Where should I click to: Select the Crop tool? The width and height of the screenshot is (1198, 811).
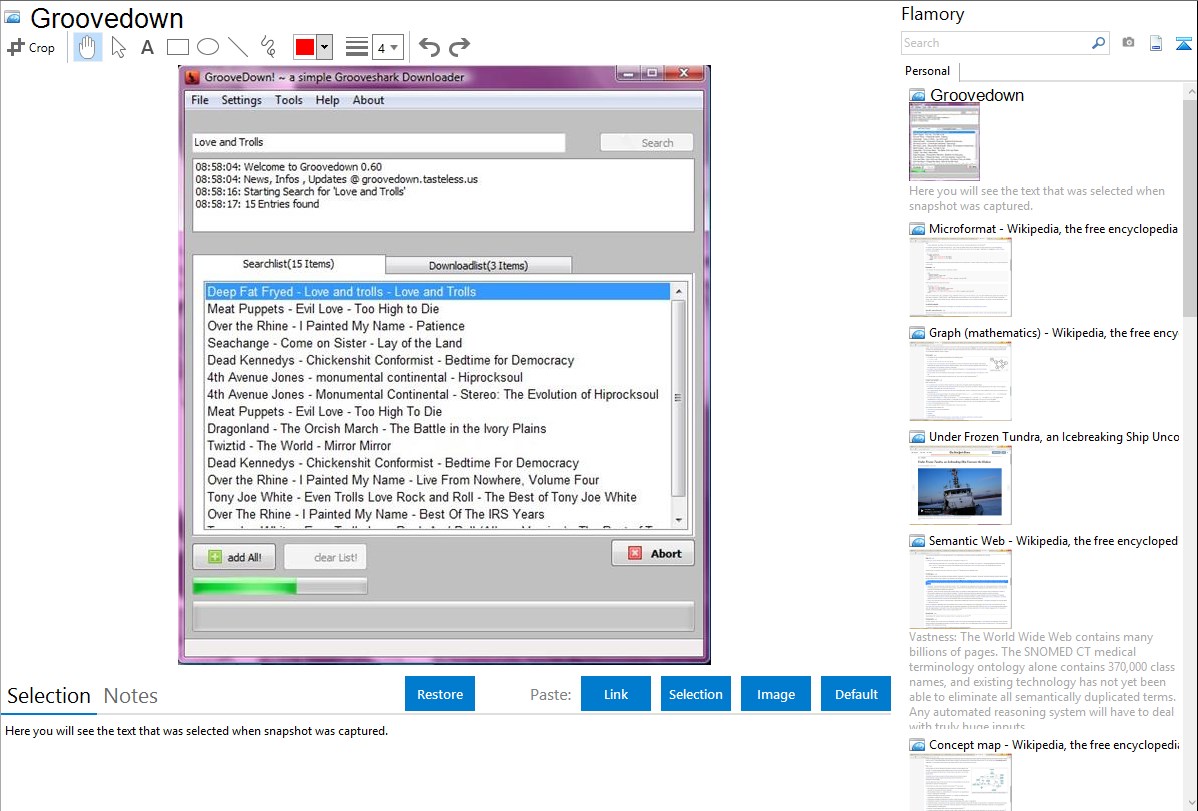31,47
